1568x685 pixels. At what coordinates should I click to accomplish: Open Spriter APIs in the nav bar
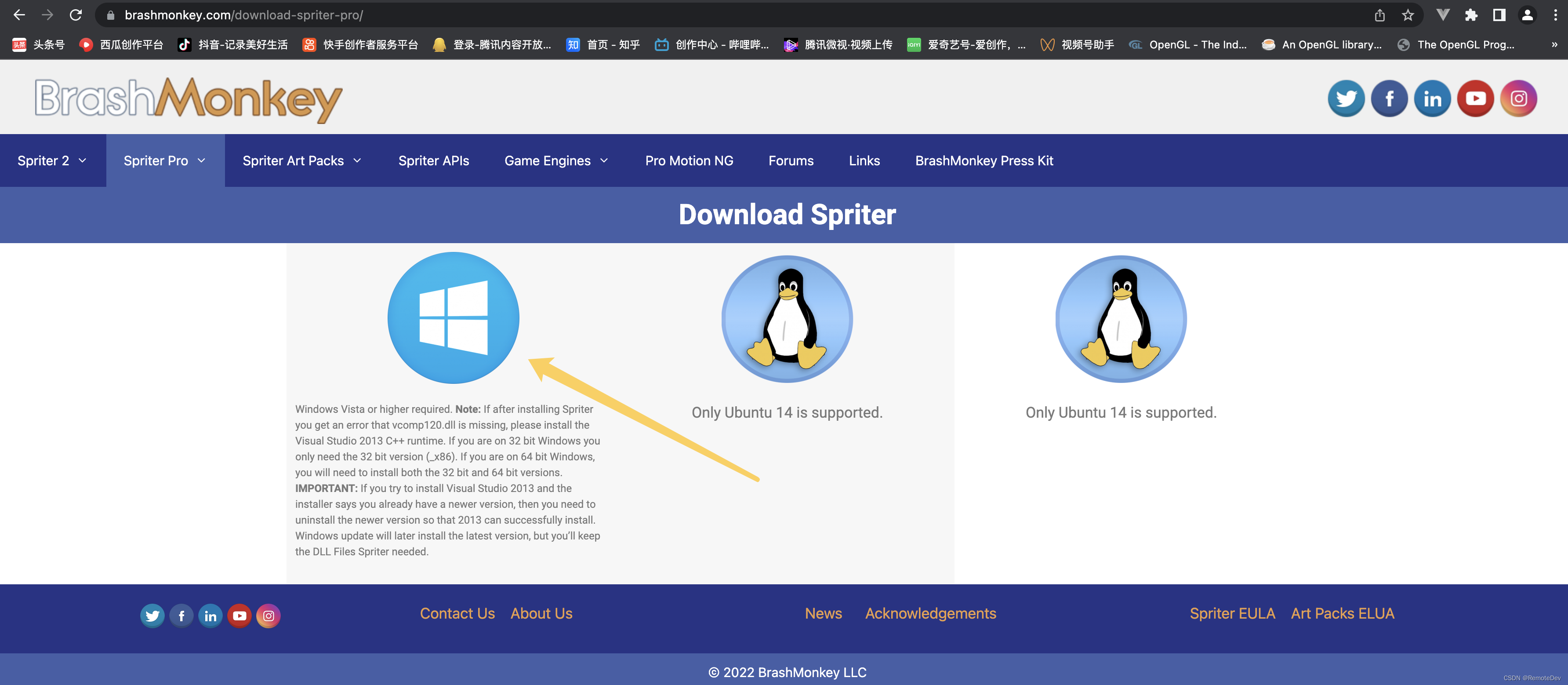[x=433, y=161]
